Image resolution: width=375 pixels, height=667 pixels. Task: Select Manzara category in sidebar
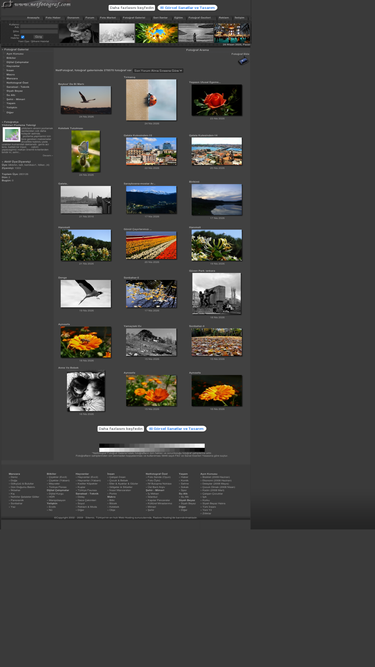tap(12, 78)
